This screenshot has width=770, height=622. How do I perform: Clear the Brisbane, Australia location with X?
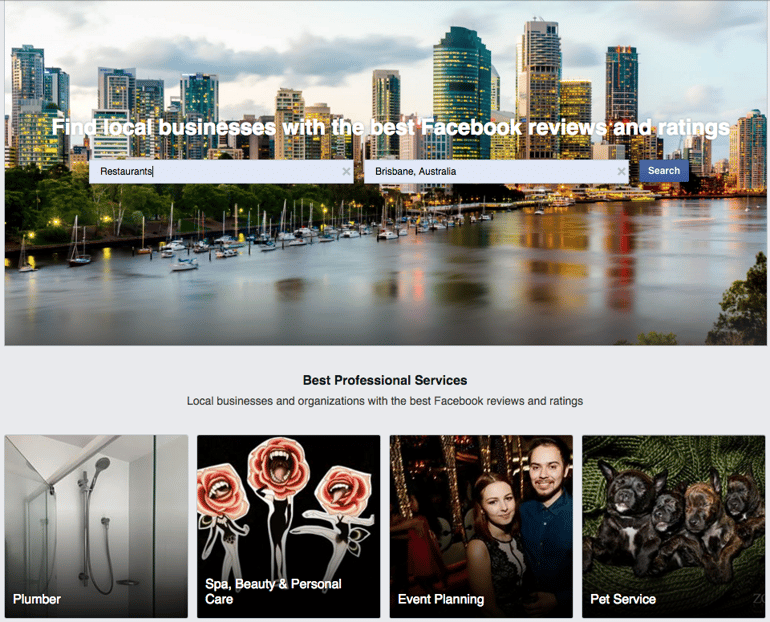621,171
